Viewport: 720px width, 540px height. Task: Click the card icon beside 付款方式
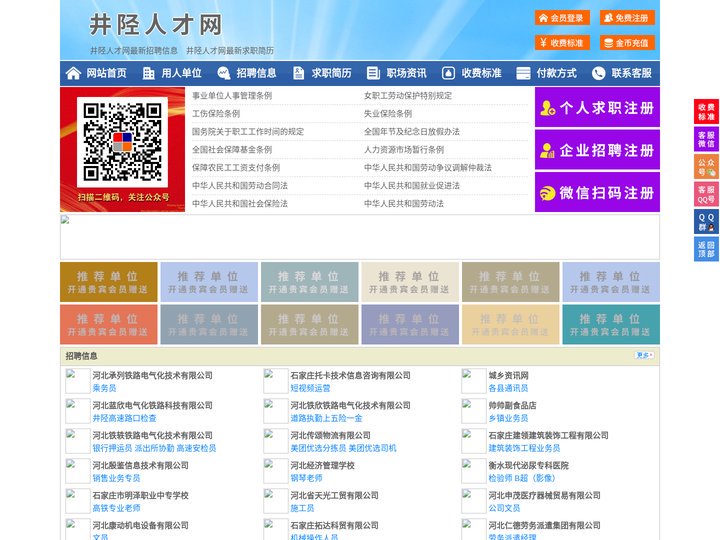523,73
